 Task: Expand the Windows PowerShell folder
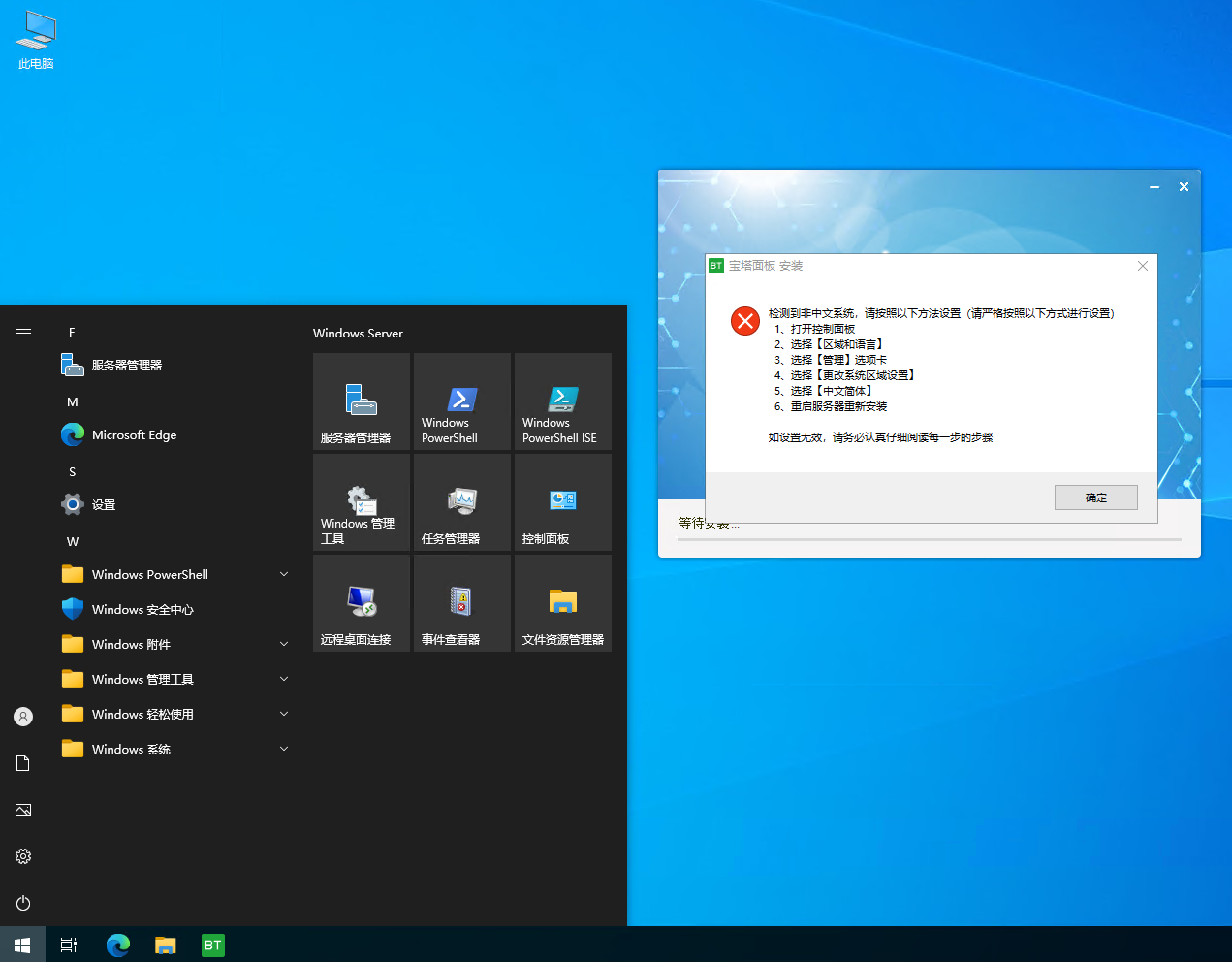coord(176,575)
